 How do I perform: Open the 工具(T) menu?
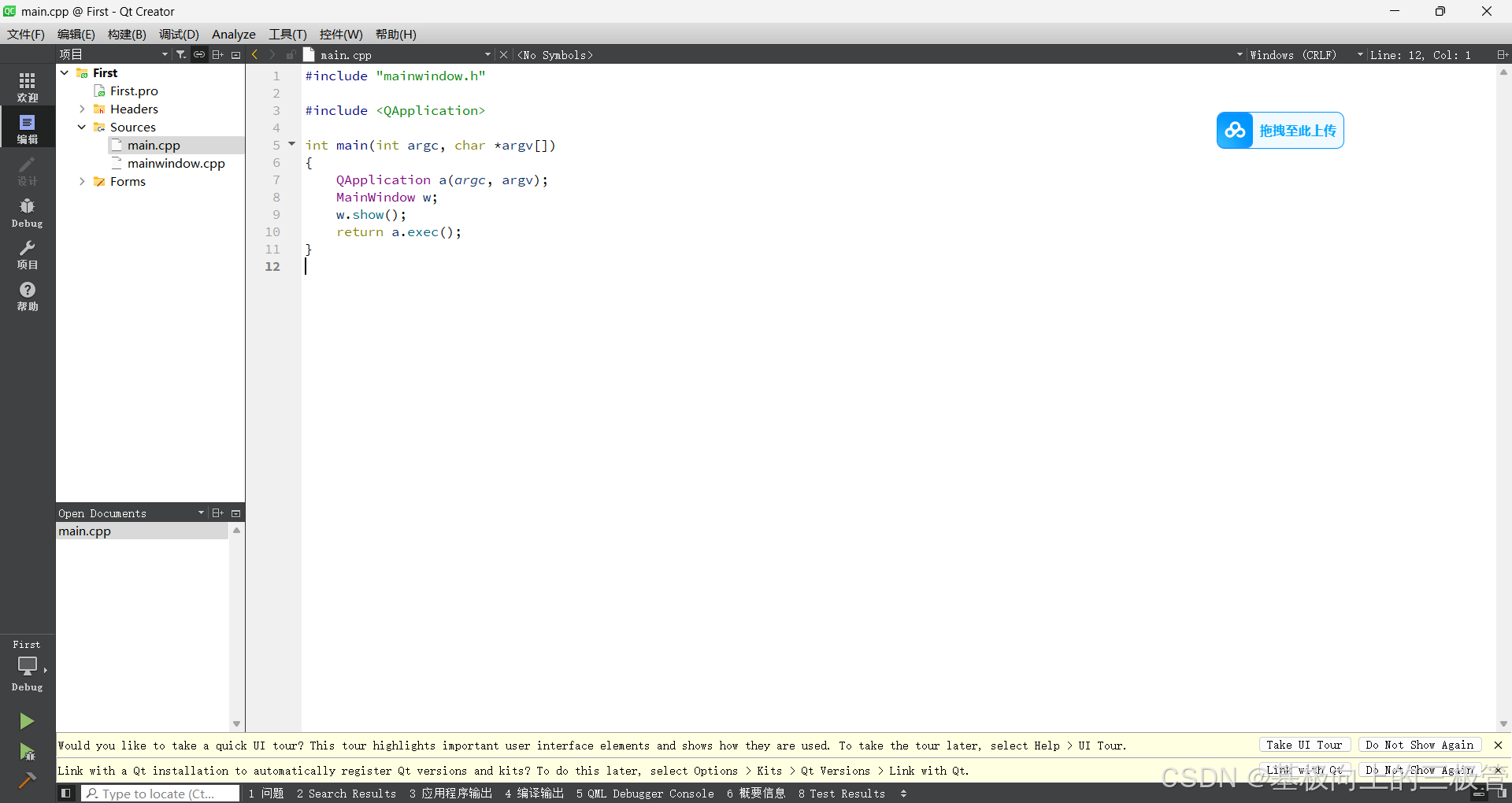tap(287, 34)
